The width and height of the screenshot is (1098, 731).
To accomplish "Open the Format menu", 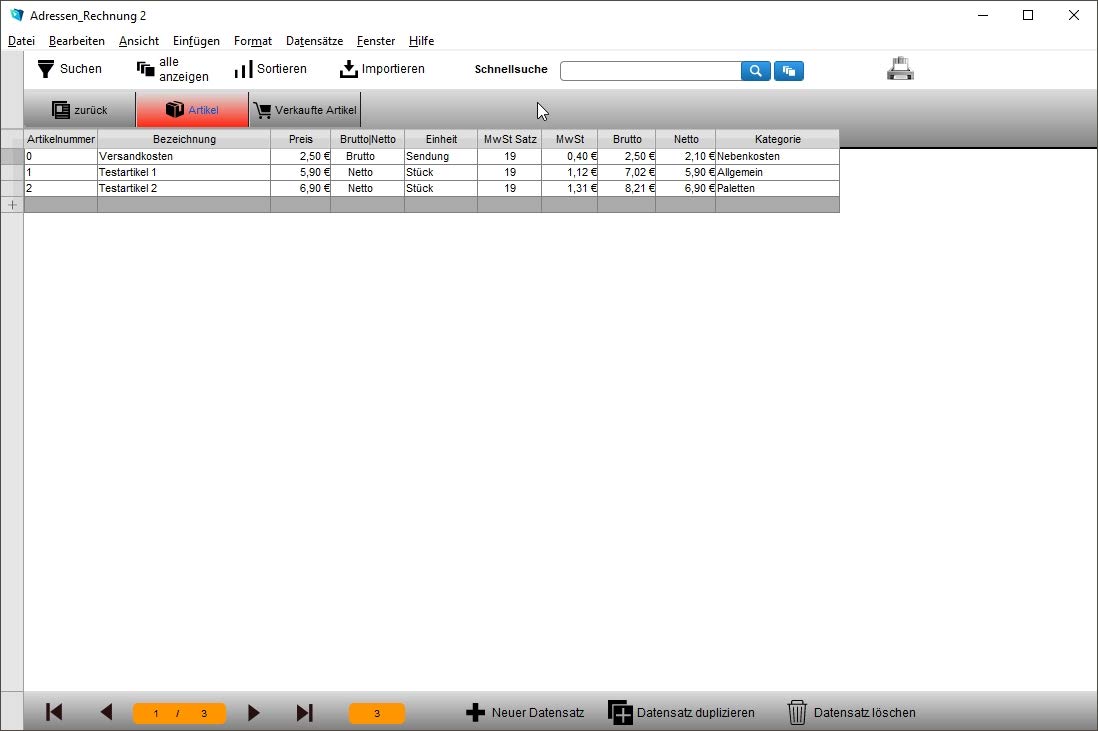I will (253, 41).
